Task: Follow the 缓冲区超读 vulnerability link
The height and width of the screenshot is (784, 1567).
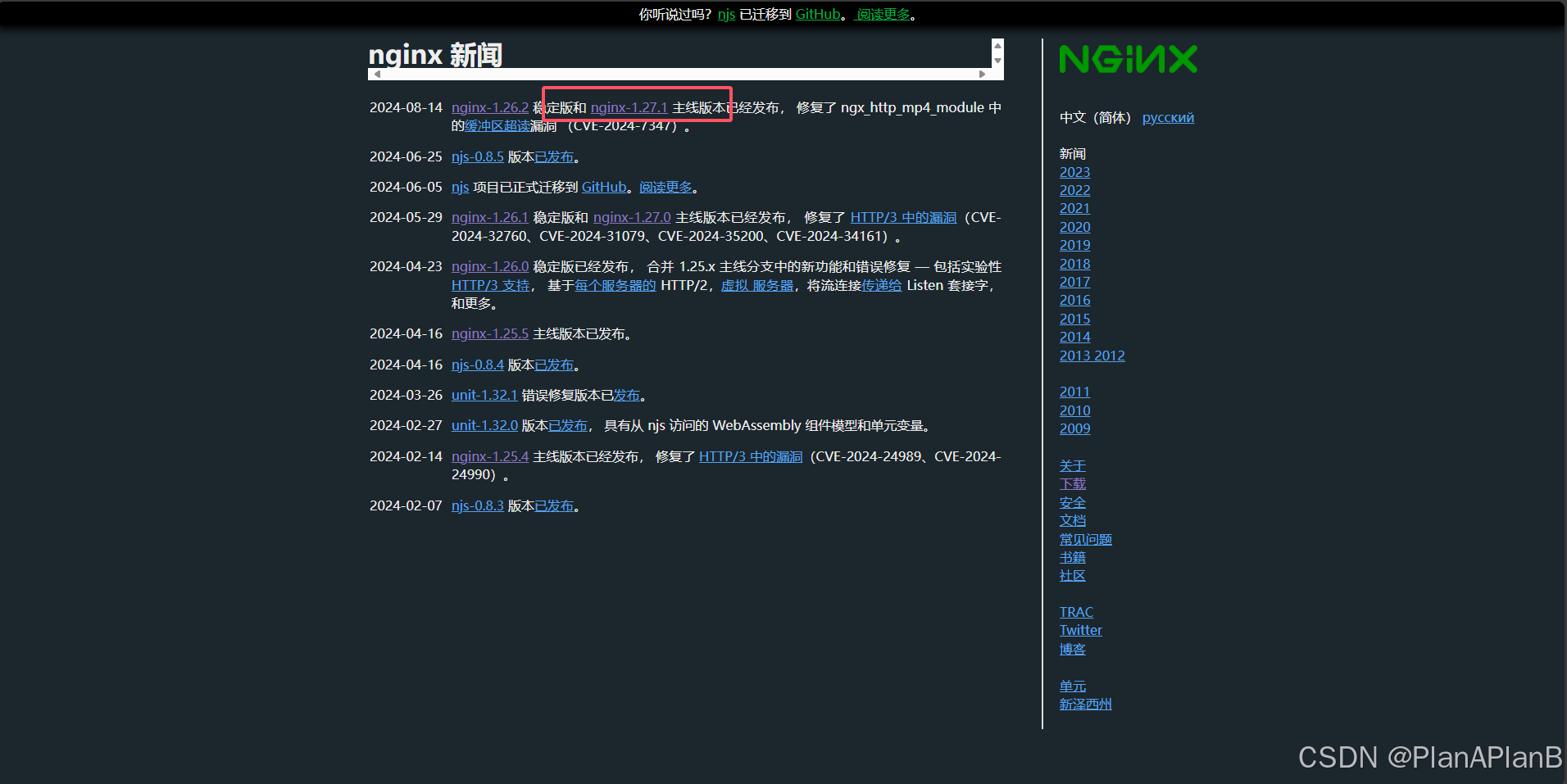Action: click(497, 126)
